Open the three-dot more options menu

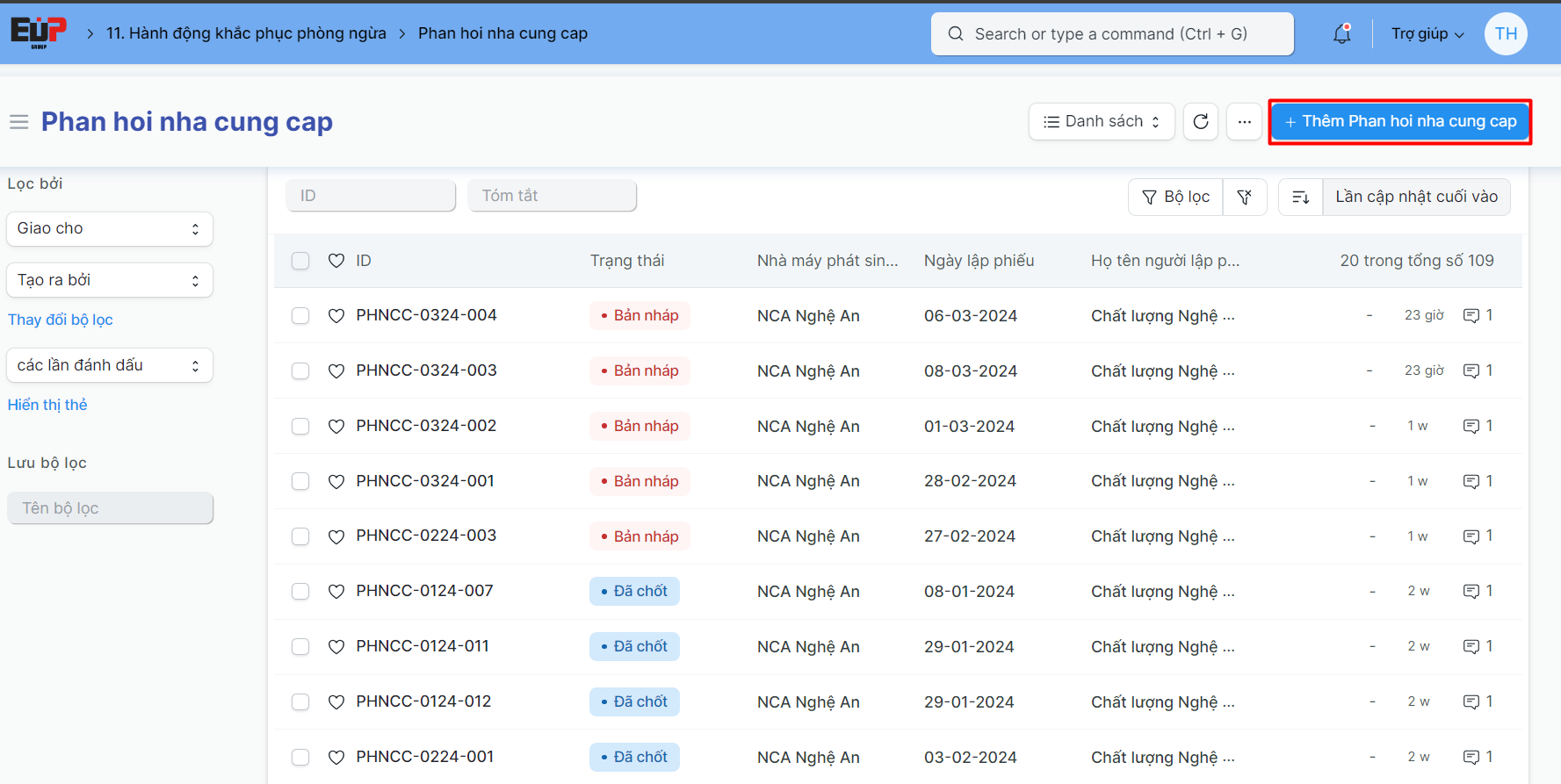point(1244,122)
